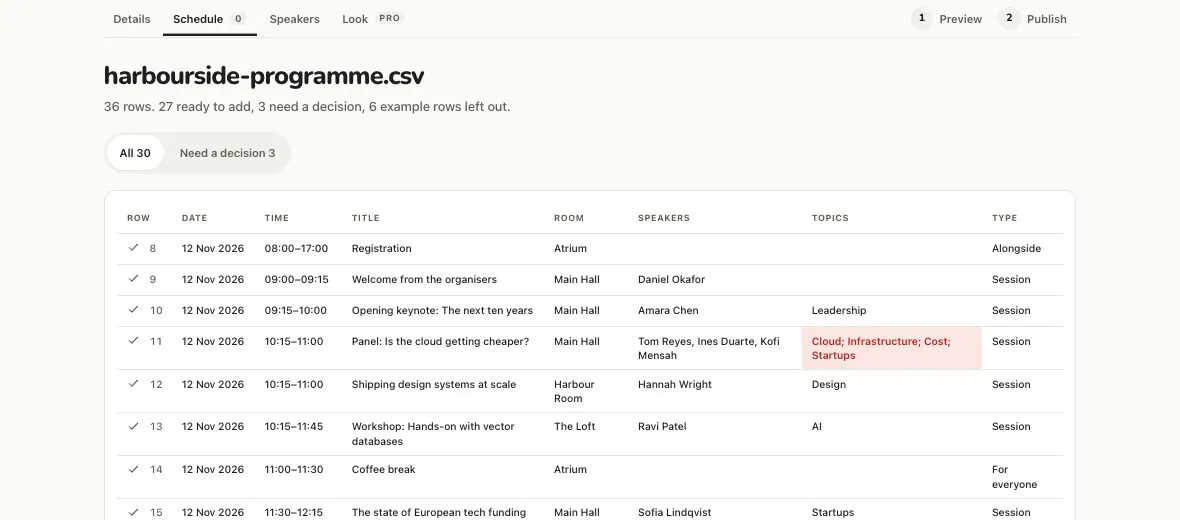Click speaker Ravi Patel
This screenshot has height=520, width=1180.
662,426
